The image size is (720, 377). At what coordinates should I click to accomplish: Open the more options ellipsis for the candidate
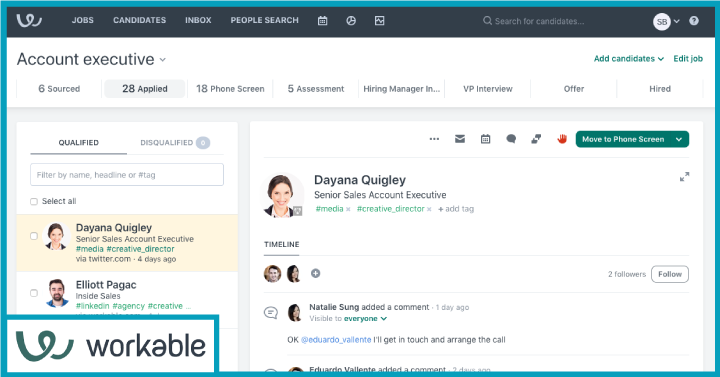434,139
